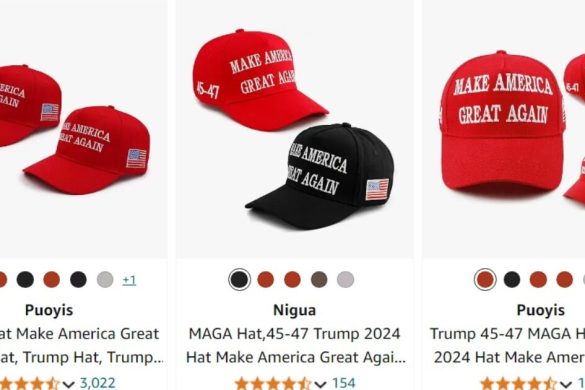Expand the rating dropdown next to 154
This screenshot has width=585, height=390.
(x=320, y=384)
